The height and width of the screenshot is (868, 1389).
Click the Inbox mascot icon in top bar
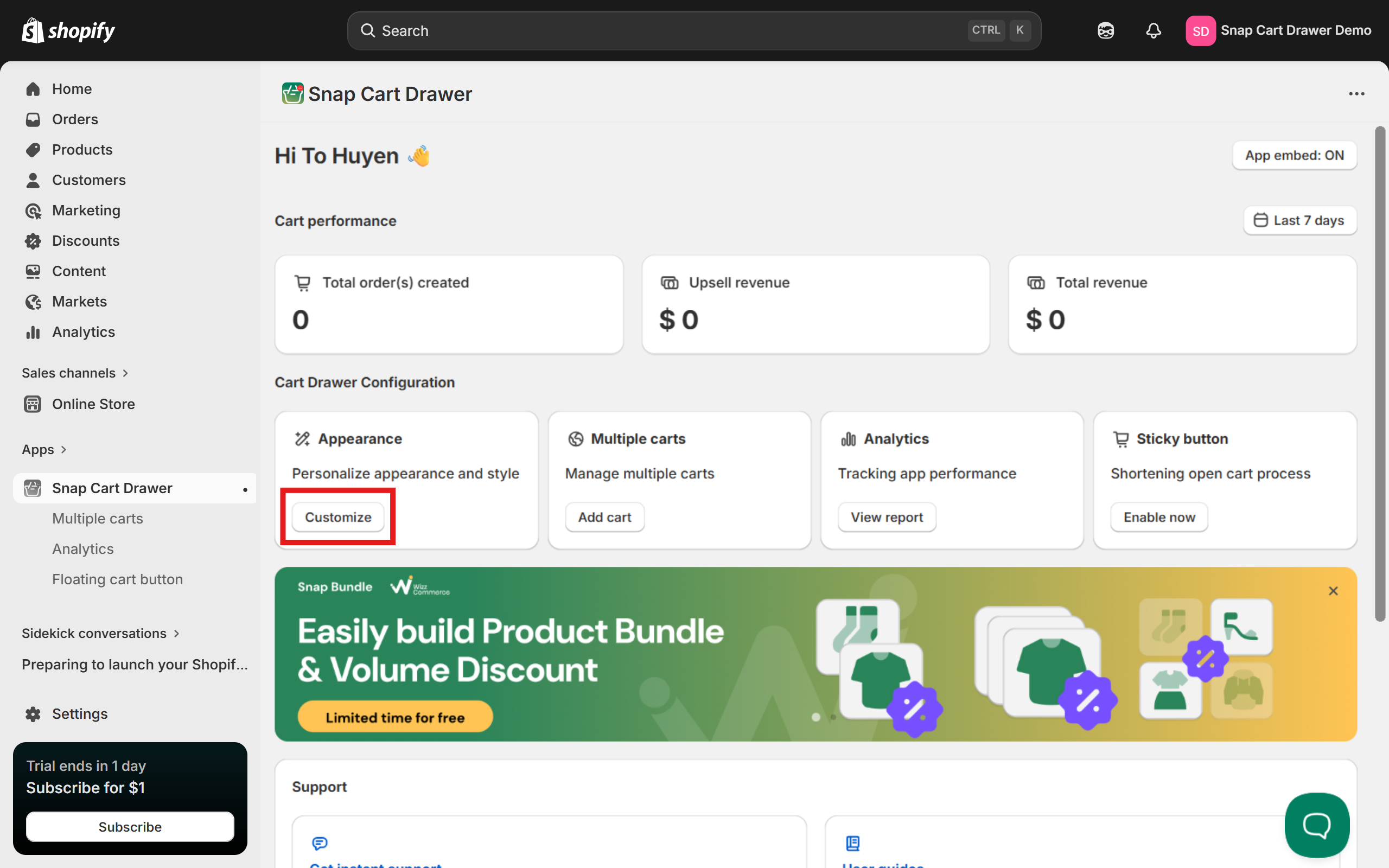coord(1105,30)
